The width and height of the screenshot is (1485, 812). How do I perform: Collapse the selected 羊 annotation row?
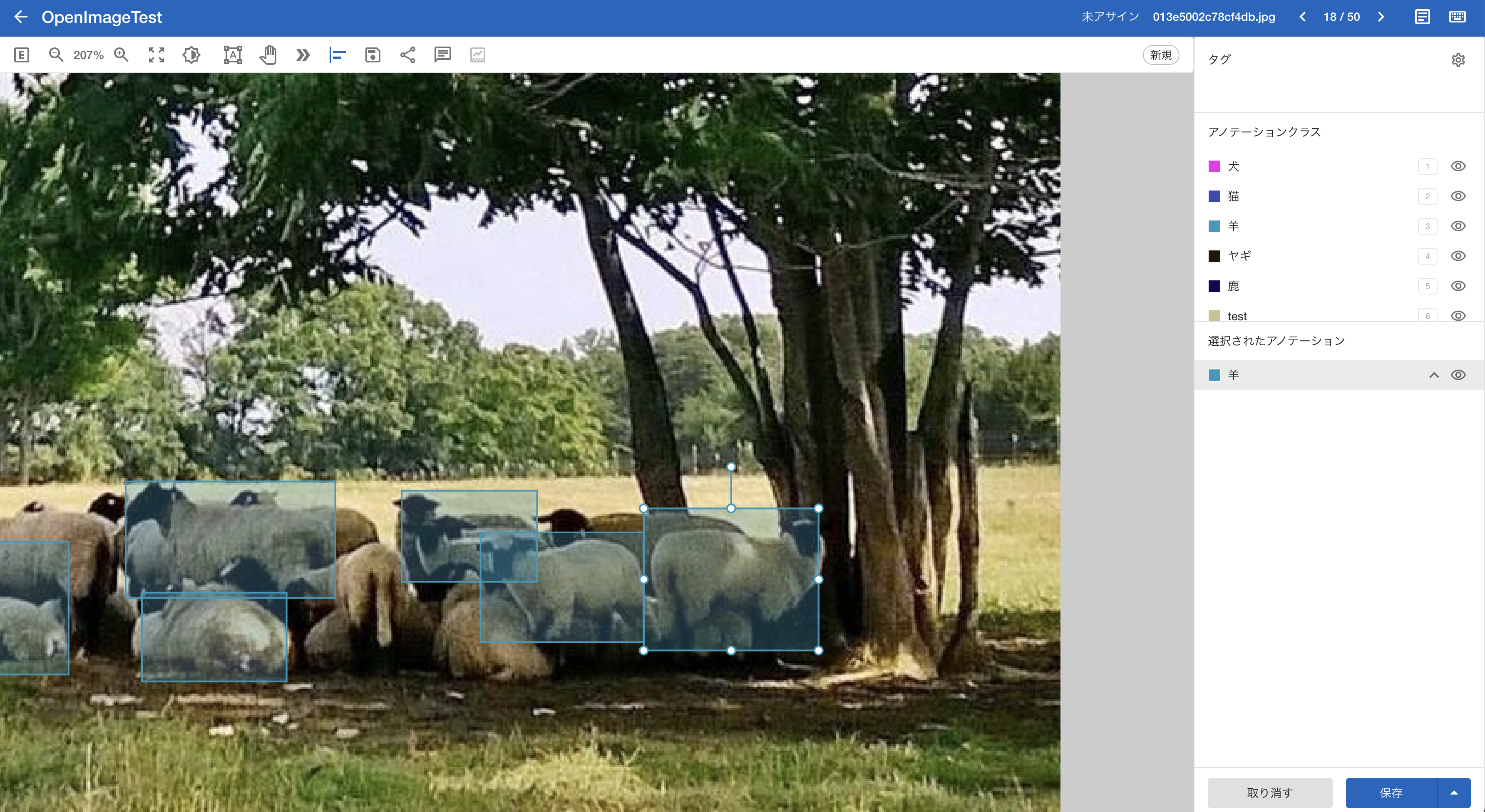(1434, 375)
